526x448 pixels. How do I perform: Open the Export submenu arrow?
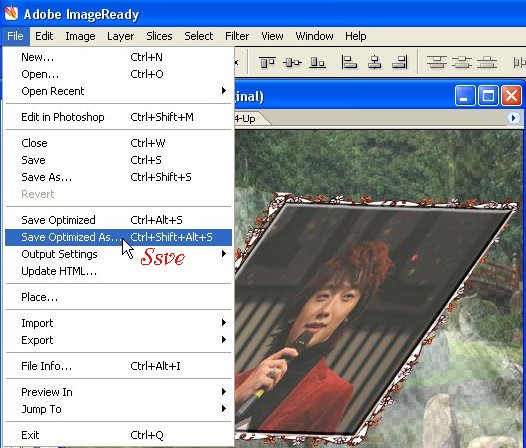pyautogui.click(x=224, y=340)
